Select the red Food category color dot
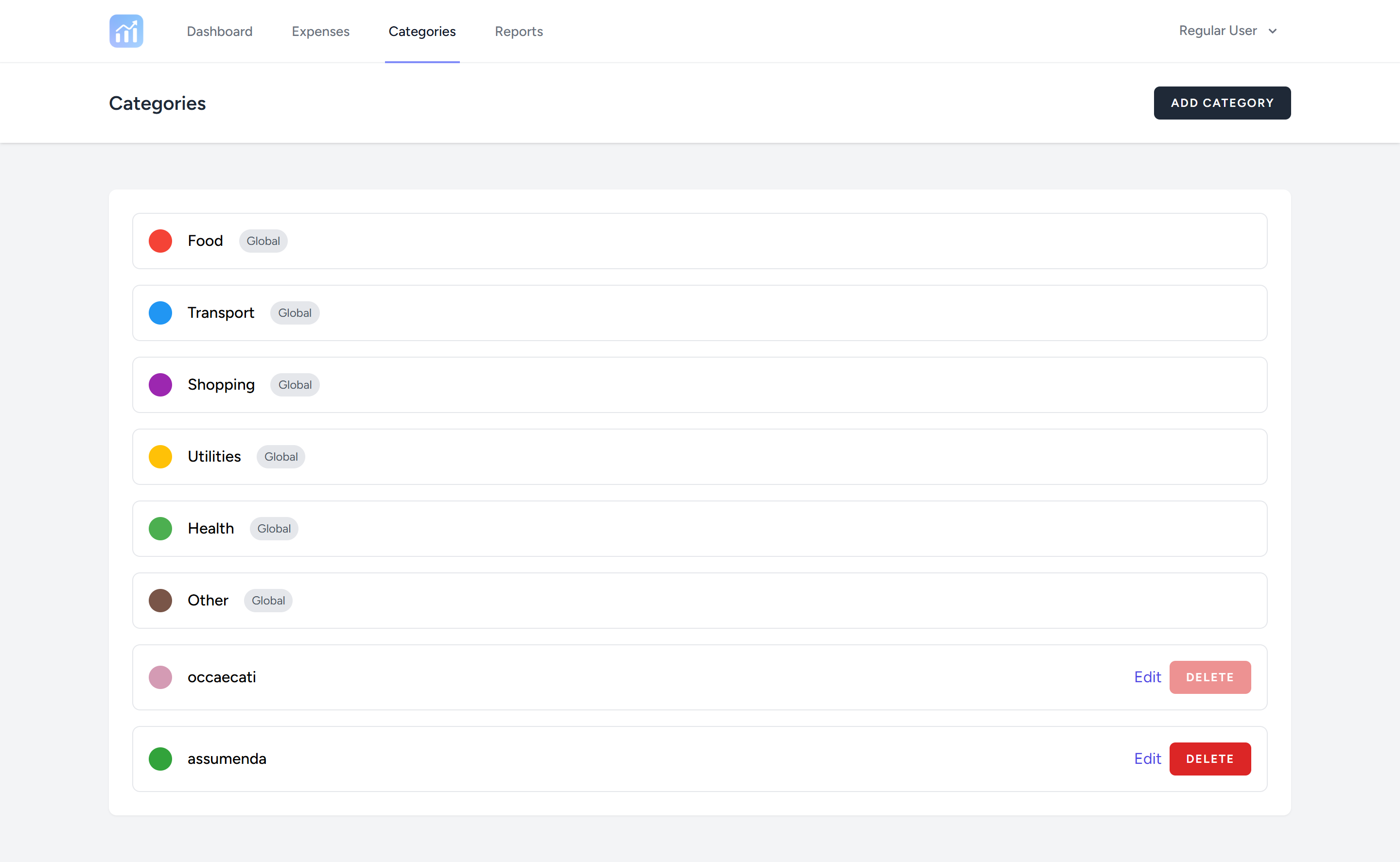This screenshot has height=862, width=1400. pos(160,241)
